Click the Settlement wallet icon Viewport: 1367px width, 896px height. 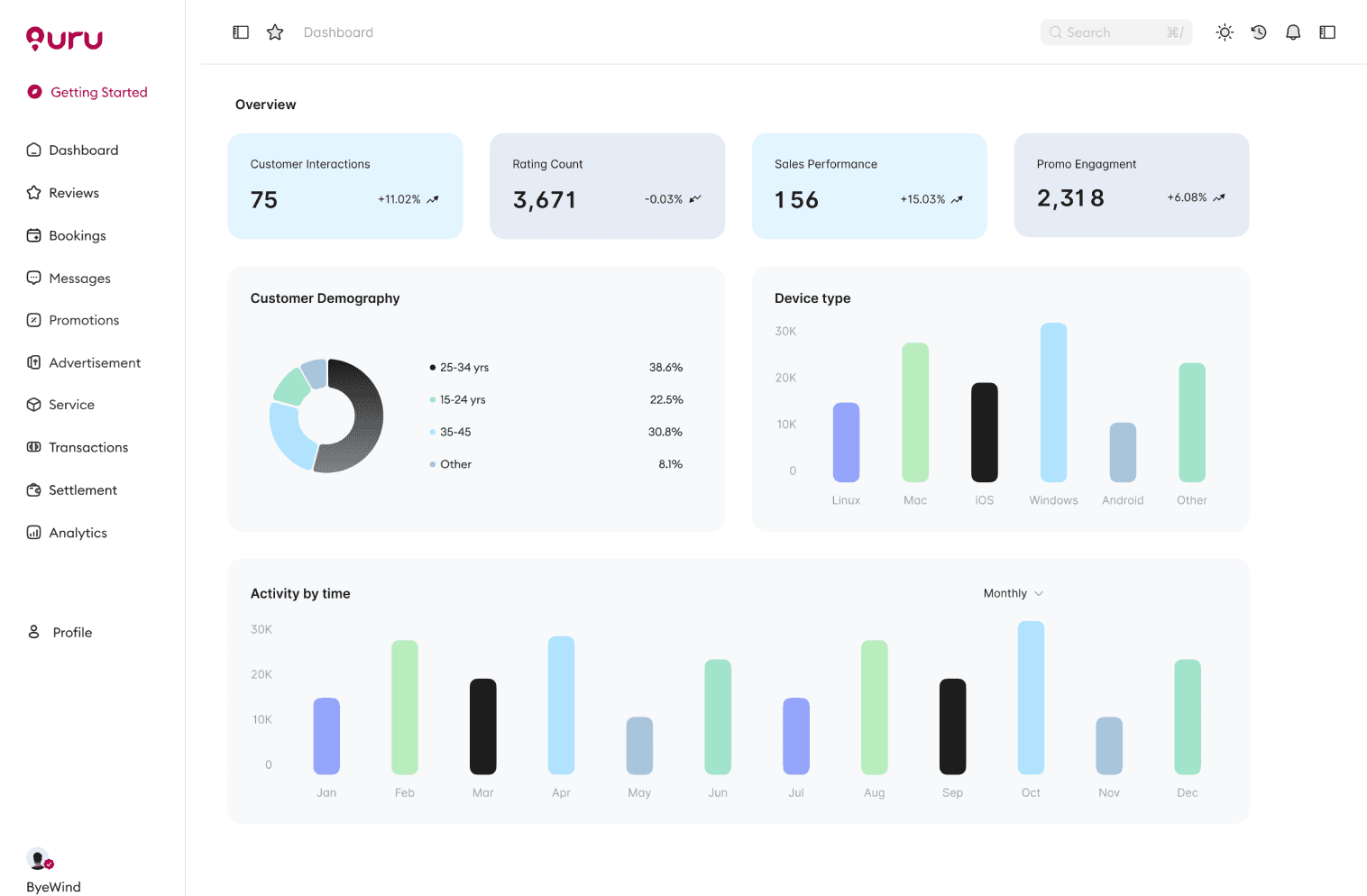[33, 489]
